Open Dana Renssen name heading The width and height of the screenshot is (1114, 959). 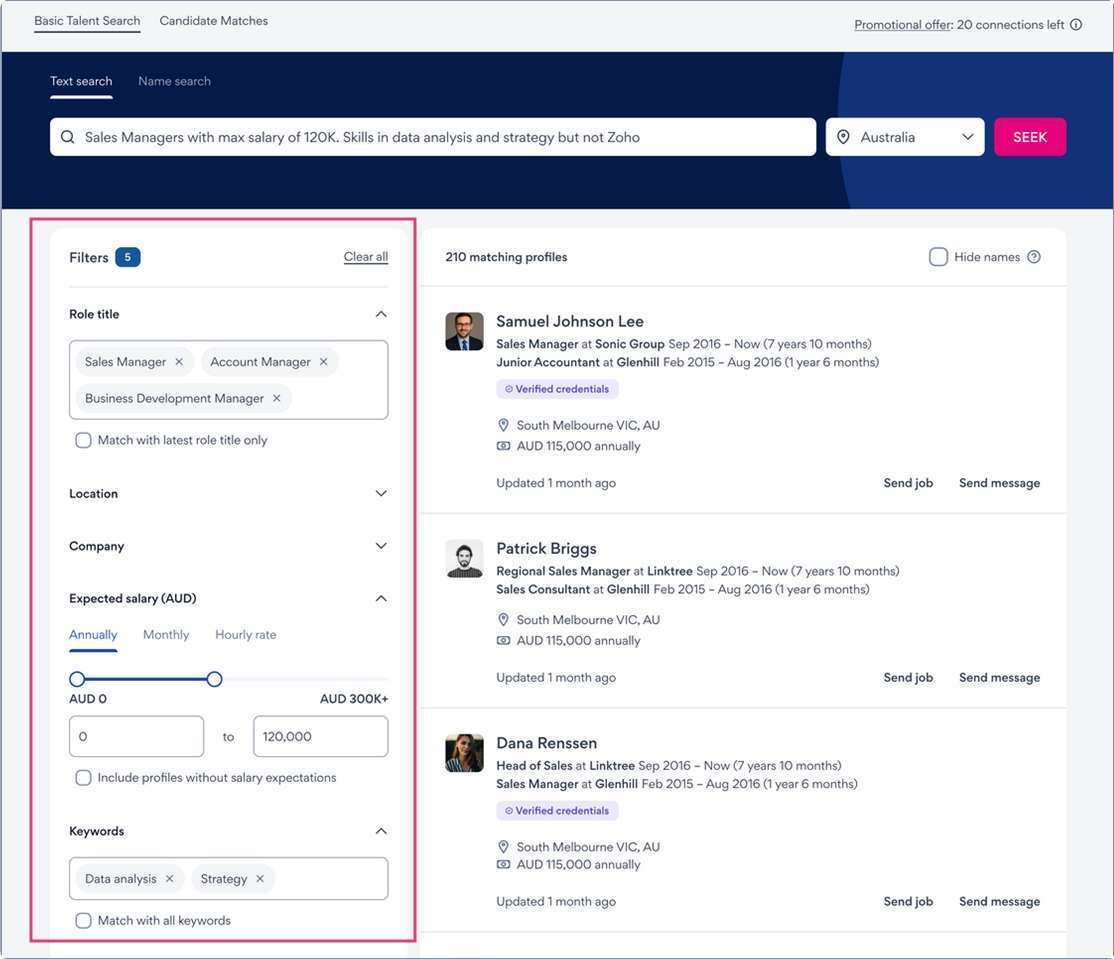[x=546, y=744]
